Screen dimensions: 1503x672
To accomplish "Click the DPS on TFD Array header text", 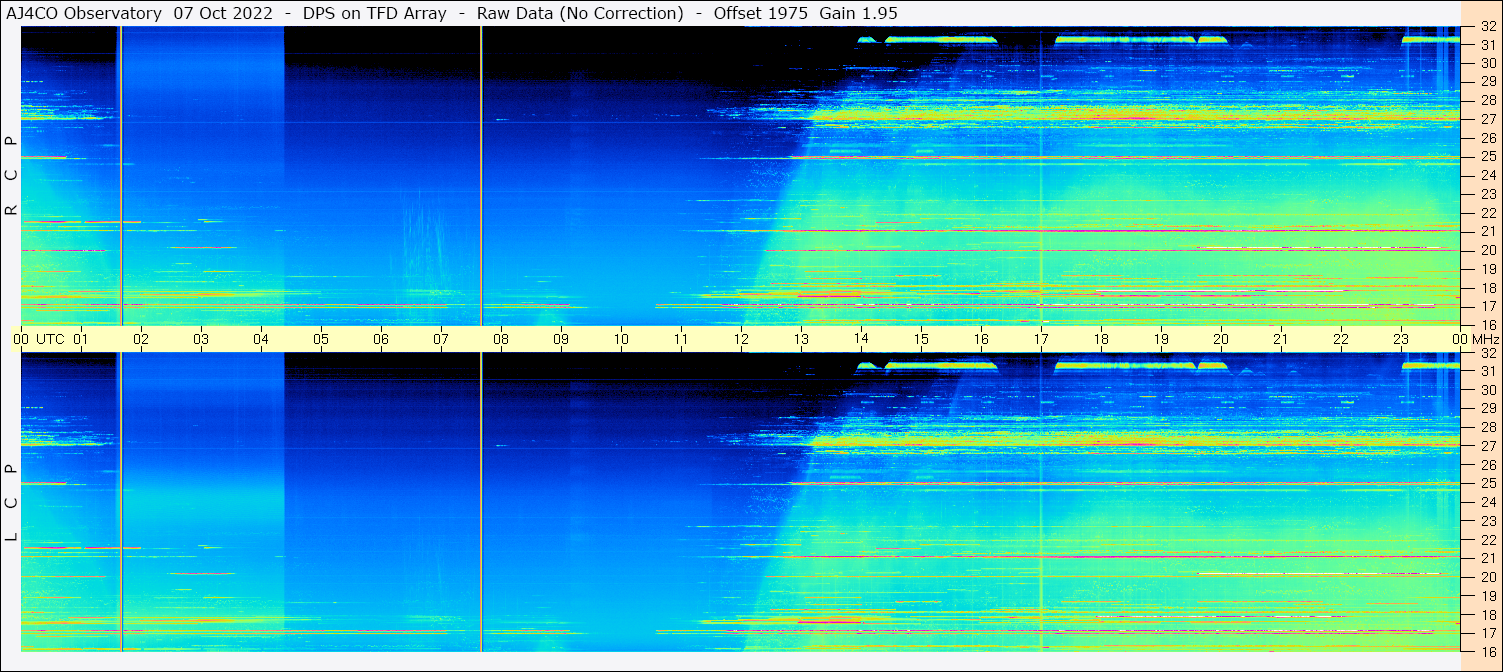I will tap(374, 13).
